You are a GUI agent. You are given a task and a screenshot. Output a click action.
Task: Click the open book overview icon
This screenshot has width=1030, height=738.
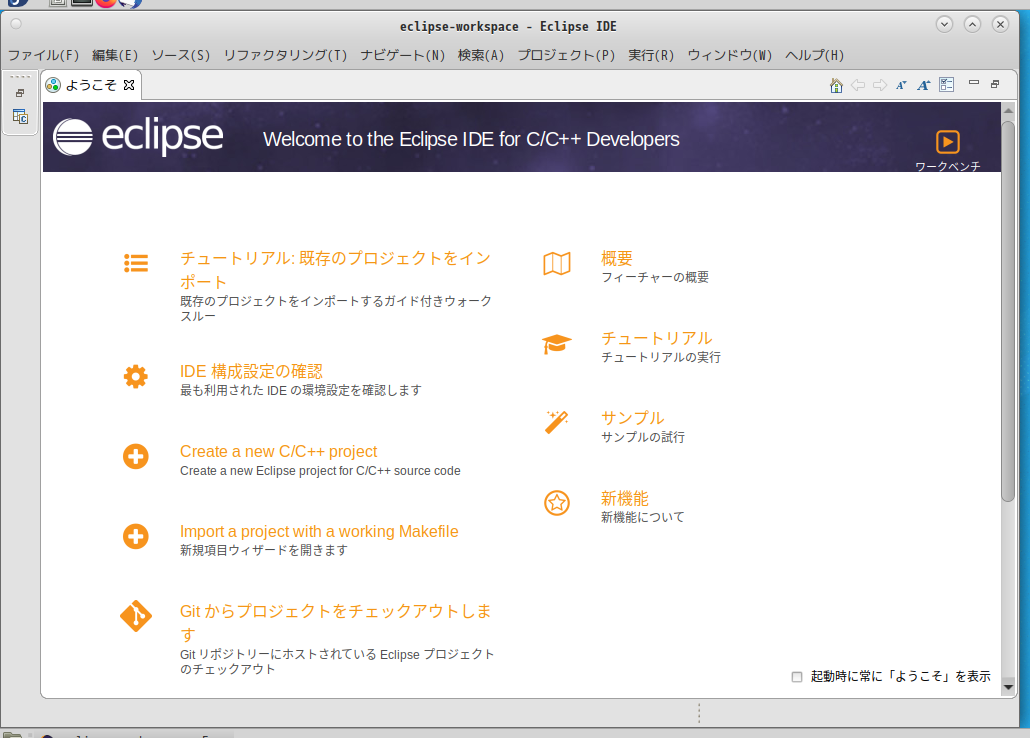click(557, 264)
